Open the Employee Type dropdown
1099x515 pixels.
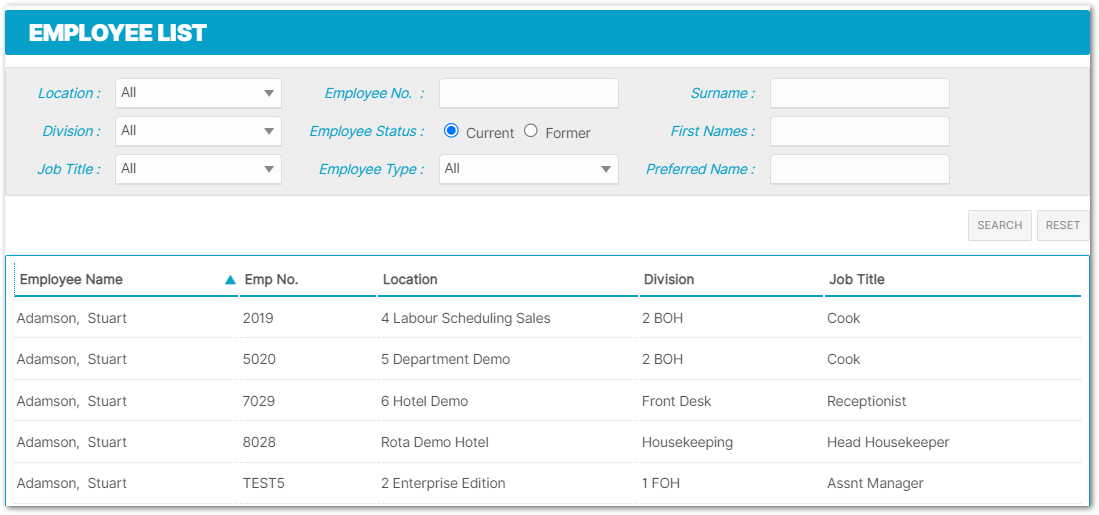pos(528,169)
